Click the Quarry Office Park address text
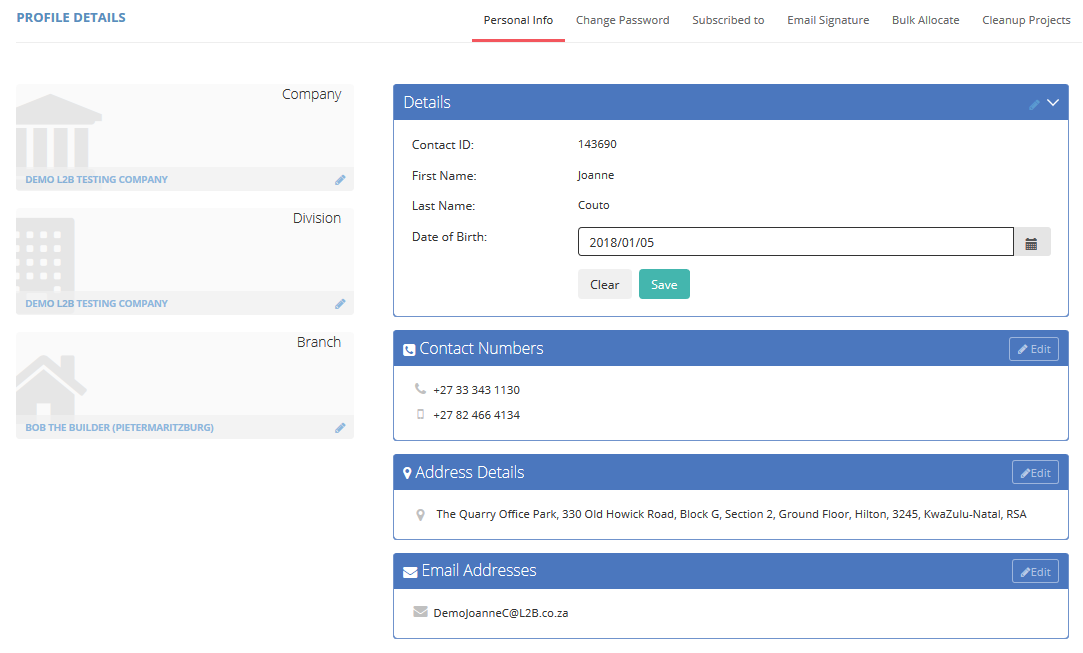Image resolution: width=1083 pixels, height=653 pixels. pyautogui.click(x=731, y=514)
